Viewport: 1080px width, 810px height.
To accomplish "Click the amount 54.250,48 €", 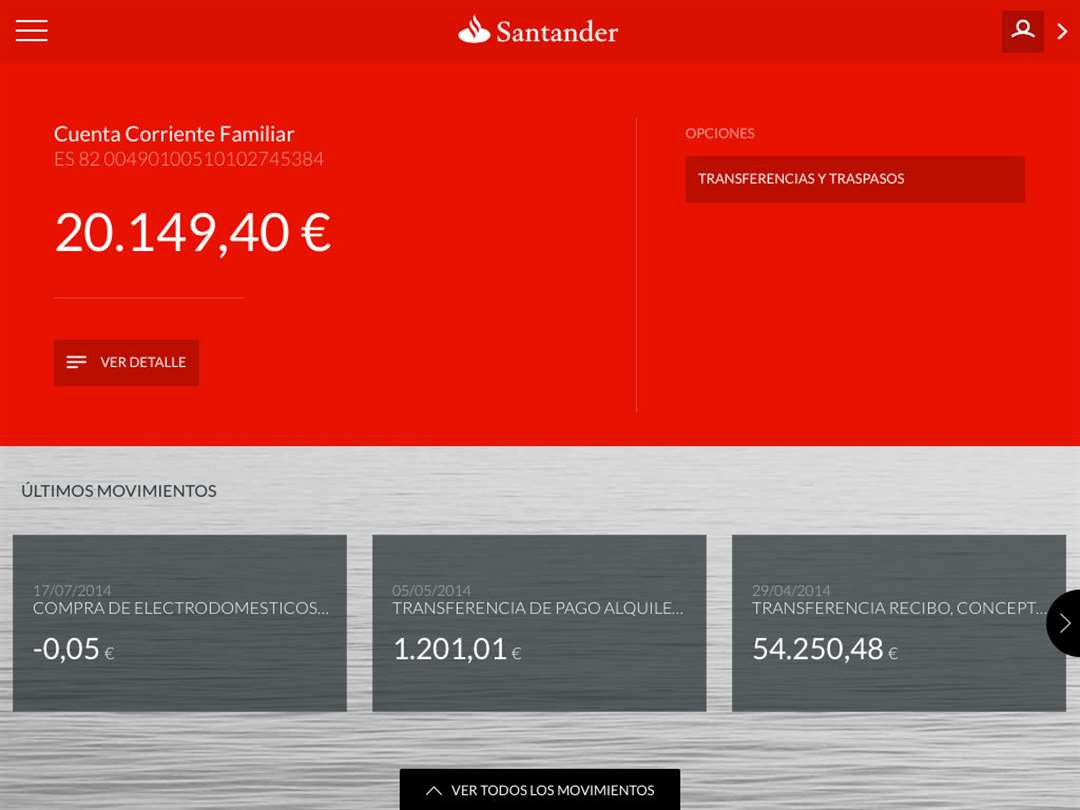I will tap(824, 650).
